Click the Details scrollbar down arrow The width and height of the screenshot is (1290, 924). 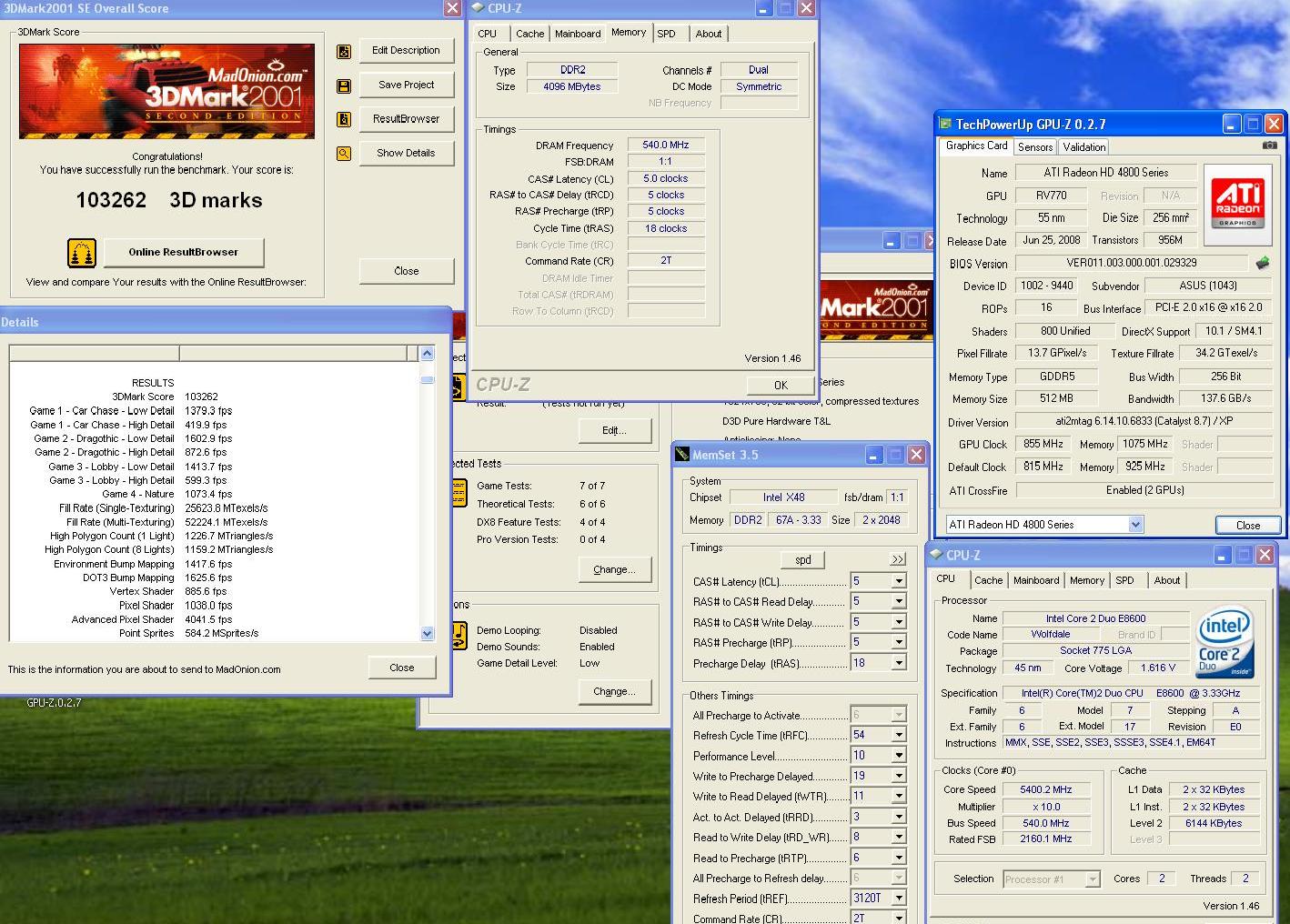pos(428,634)
